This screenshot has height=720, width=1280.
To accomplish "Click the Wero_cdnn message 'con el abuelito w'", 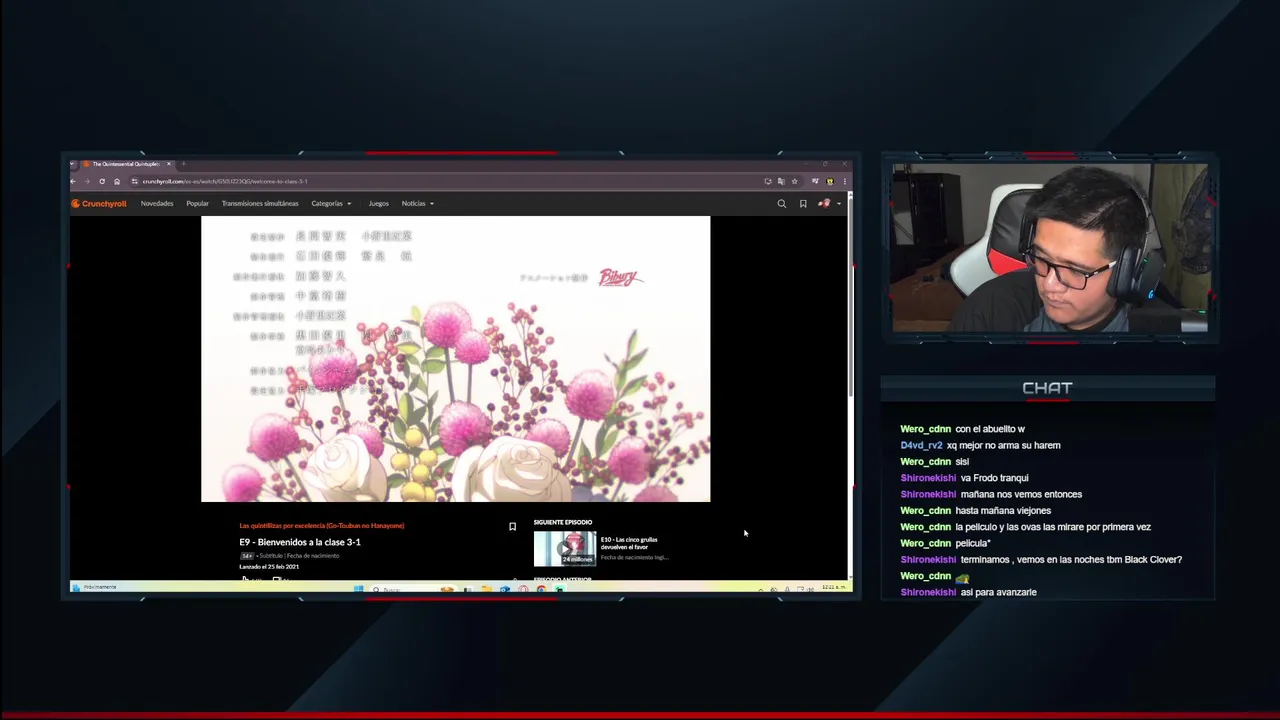I will tap(990, 429).
